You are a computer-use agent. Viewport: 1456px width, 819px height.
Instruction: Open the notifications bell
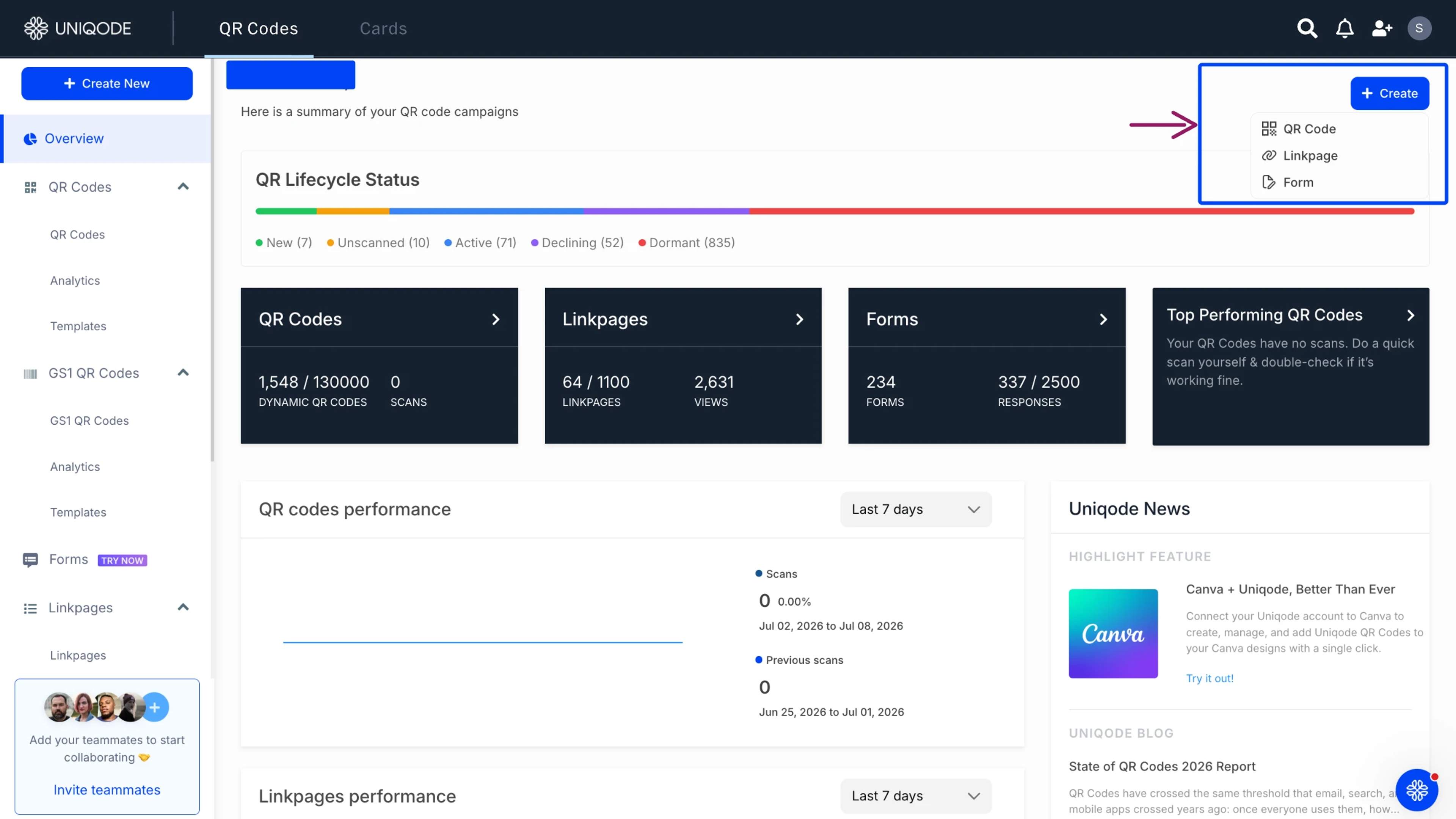[1345, 28]
